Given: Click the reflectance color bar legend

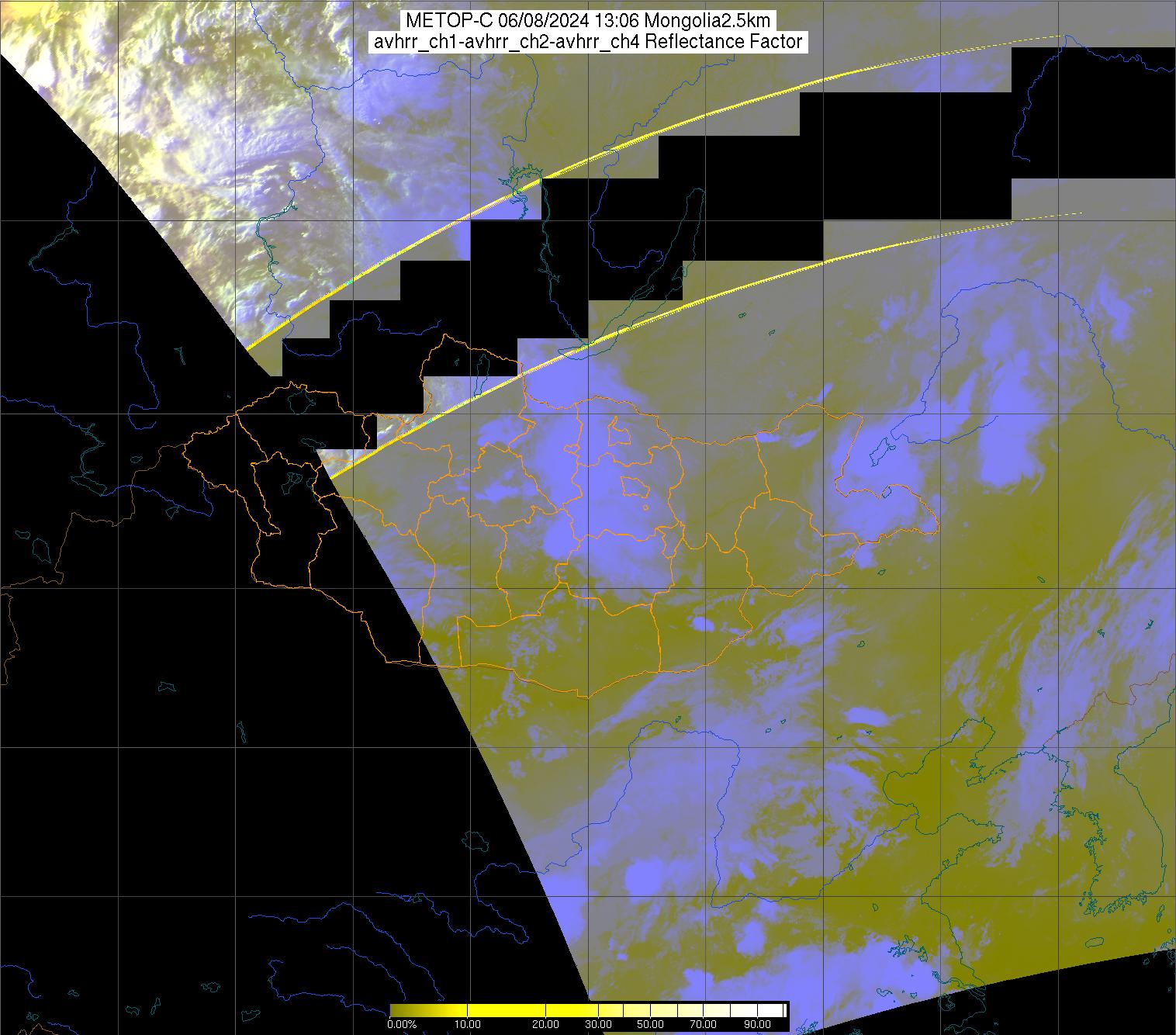Looking at the screenshot, I should pyautogui.click(x=588, y=1010).
